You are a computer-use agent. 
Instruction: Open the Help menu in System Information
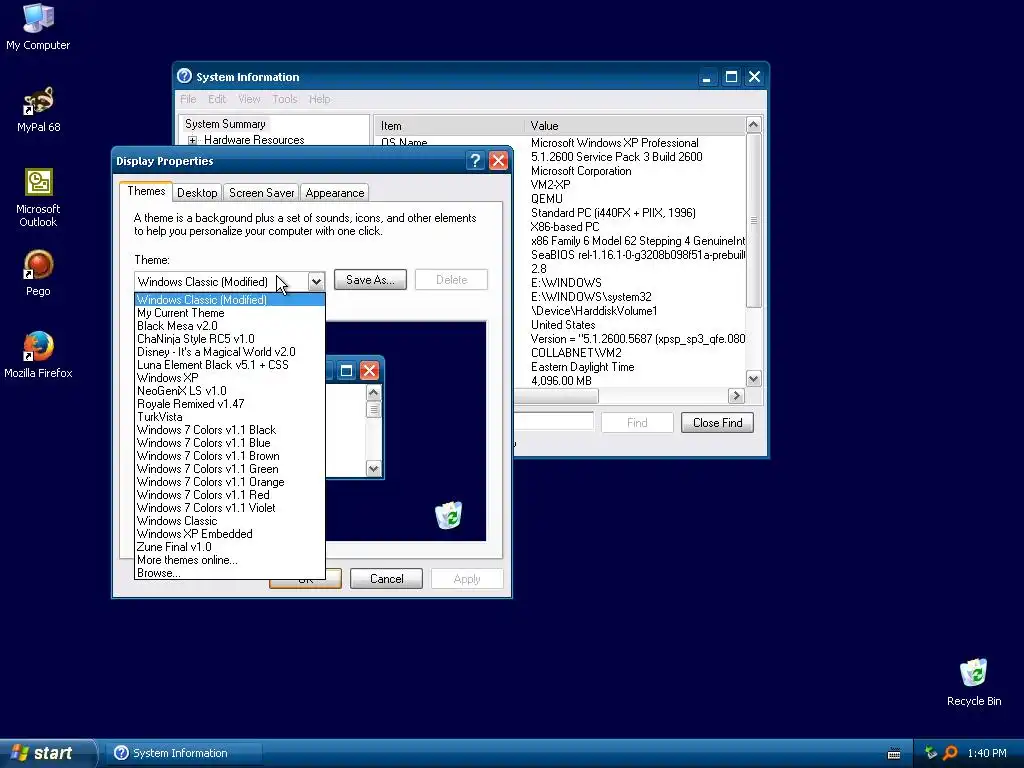click(319, 99)
